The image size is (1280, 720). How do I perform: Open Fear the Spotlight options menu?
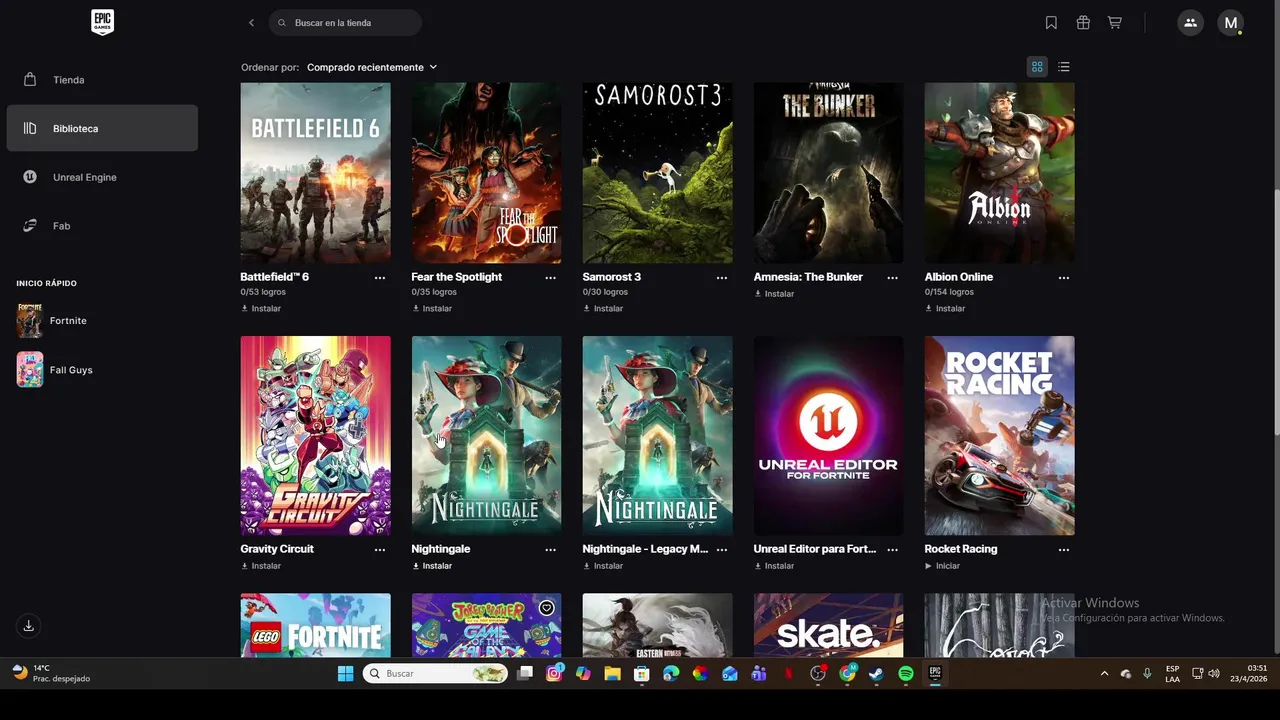coord(551,278)
